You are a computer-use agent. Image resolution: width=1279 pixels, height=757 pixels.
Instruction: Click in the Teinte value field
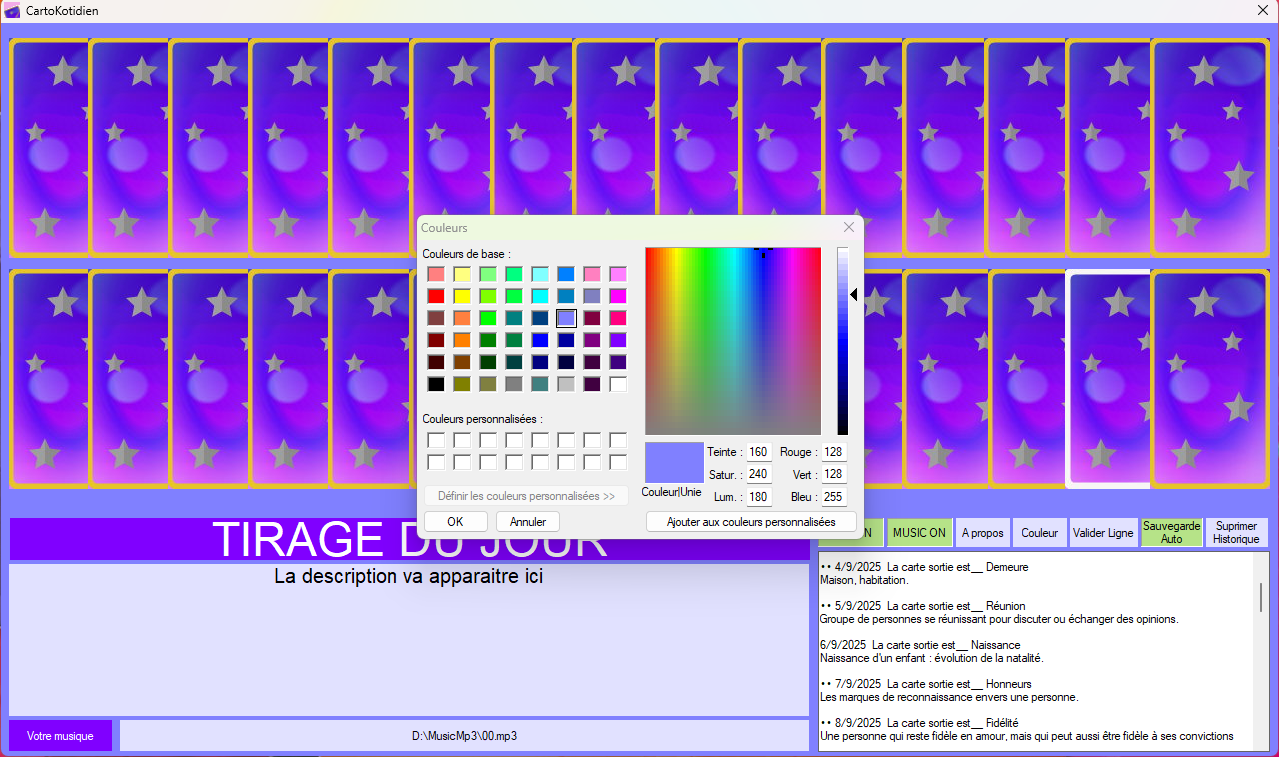[758, 452]
